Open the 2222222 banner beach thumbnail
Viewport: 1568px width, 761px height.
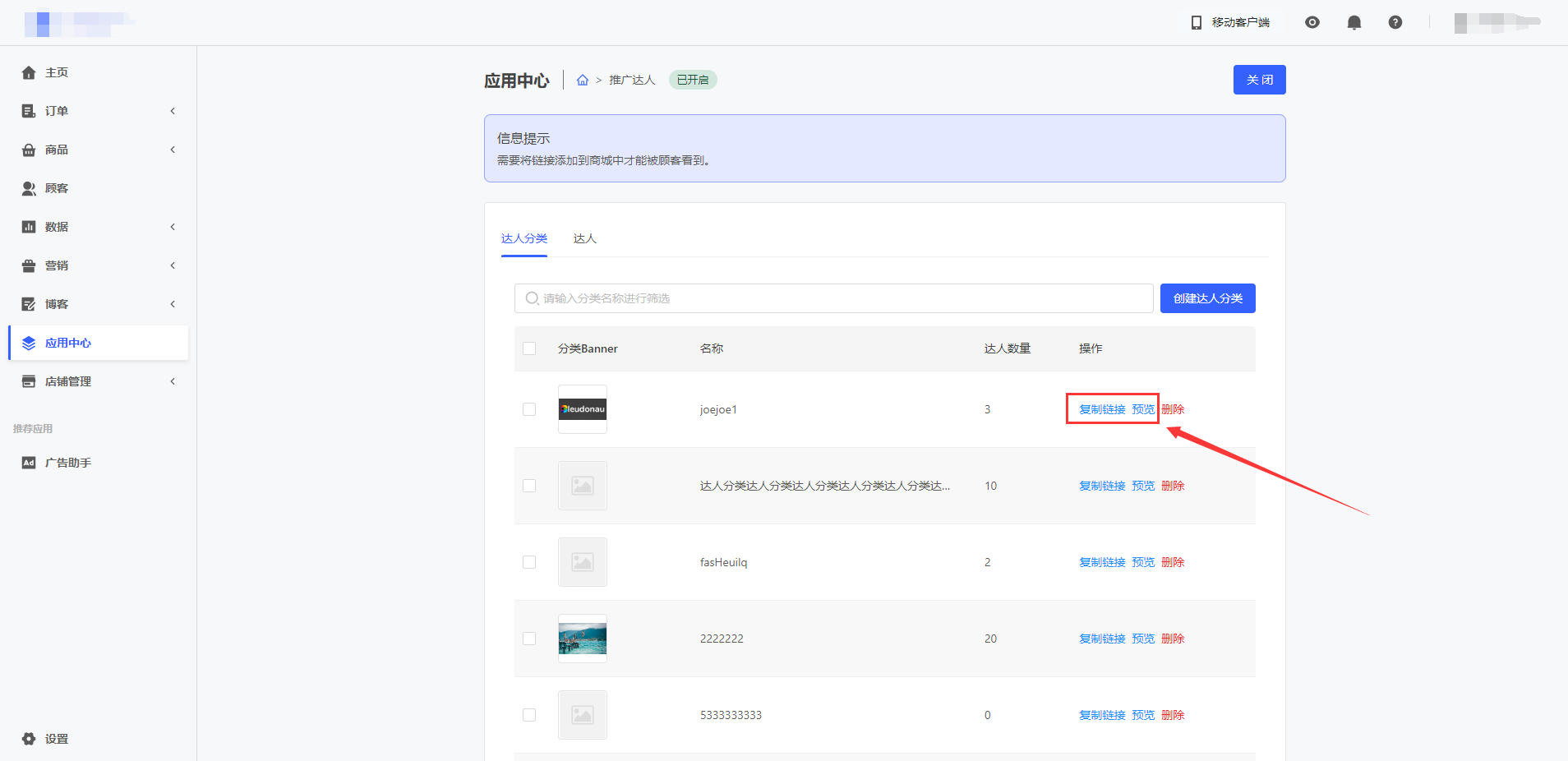click(x=583, y=639)
